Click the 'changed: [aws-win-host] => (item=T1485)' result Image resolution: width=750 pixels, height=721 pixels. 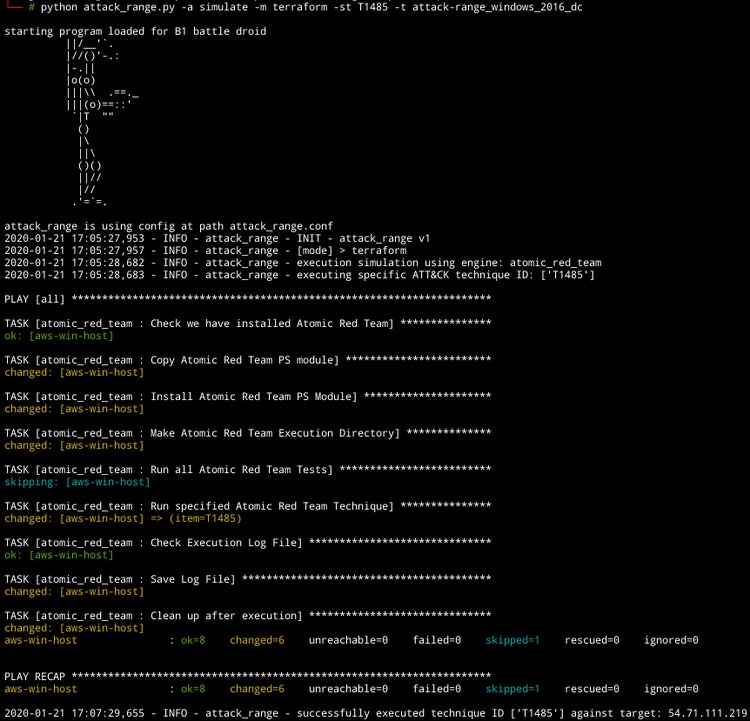(x=123, y=518)
